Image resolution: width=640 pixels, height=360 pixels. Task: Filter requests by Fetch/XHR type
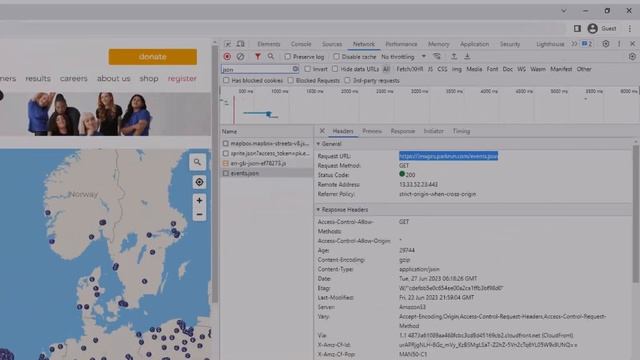(409, 69)
